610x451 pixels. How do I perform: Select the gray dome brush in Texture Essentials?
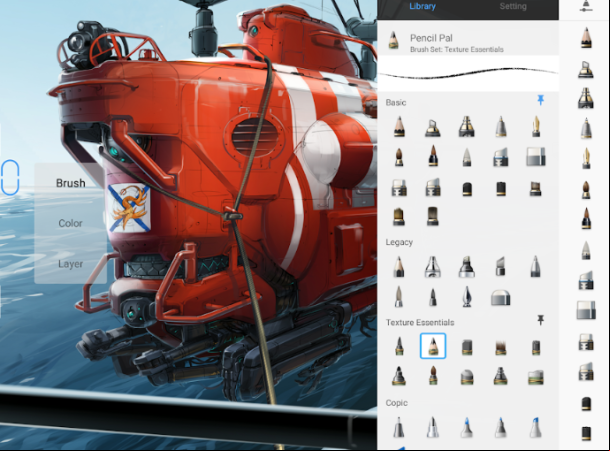[x=467, y=377]
